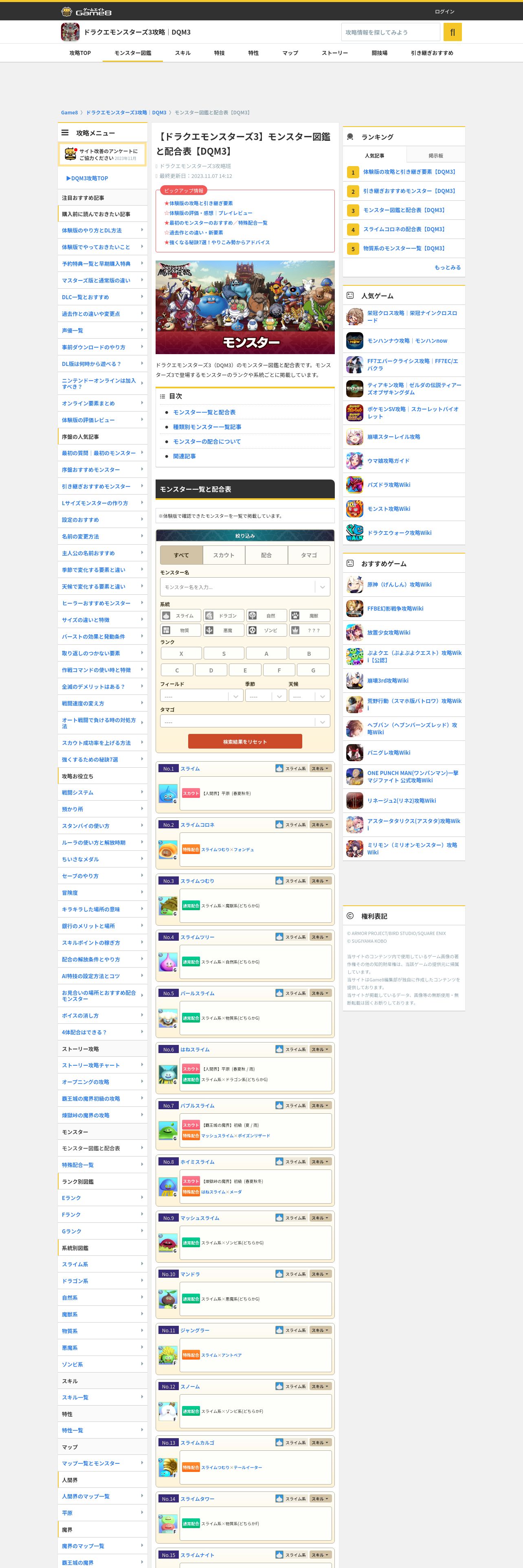Expand スキル dropdown on No.6 はねスライム
Screen dimensions: 523x1568
click(x=320, y=1049)
